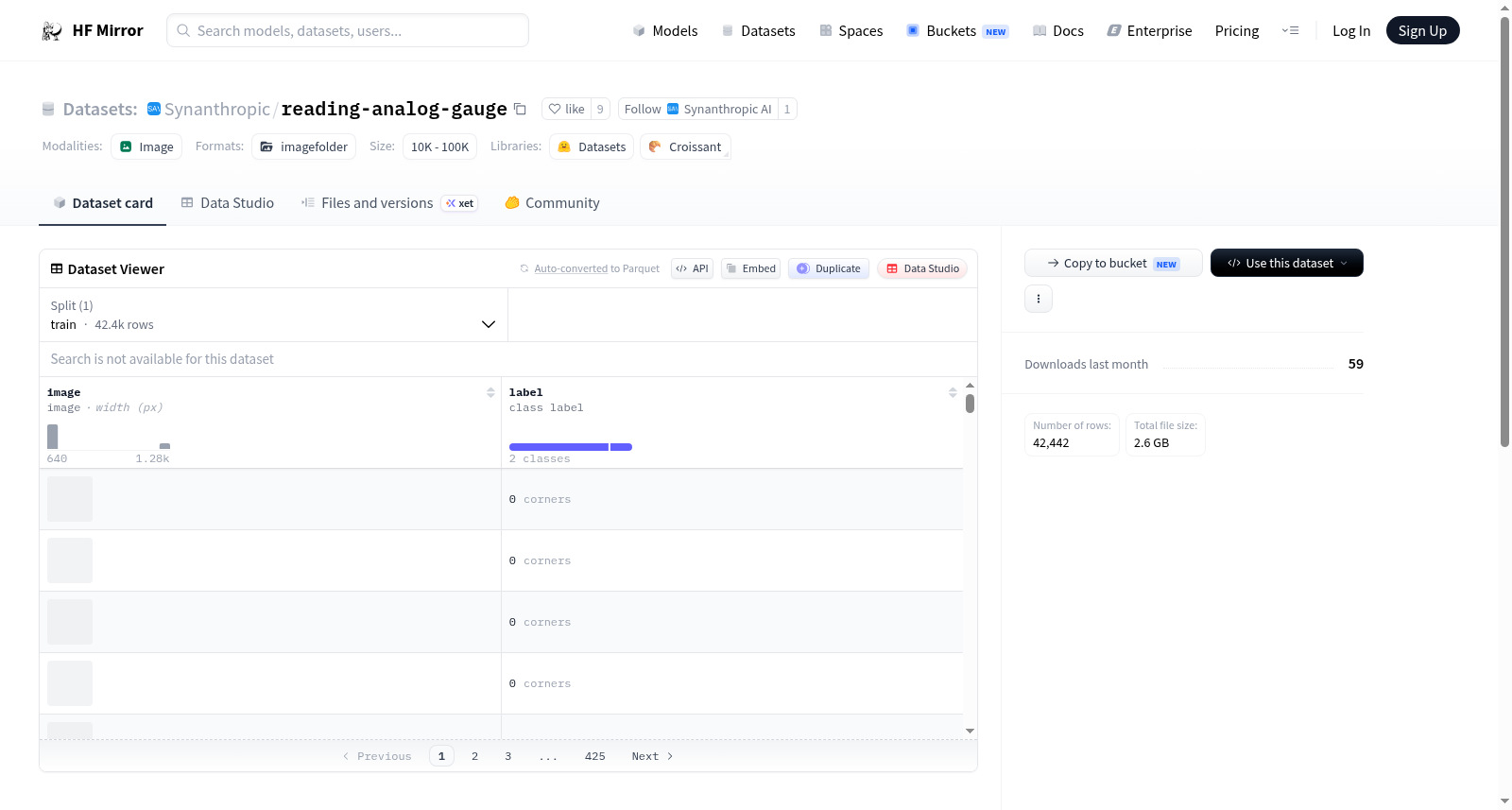Open Data Studio from viewer header
1512x810 pixels.
921,268
